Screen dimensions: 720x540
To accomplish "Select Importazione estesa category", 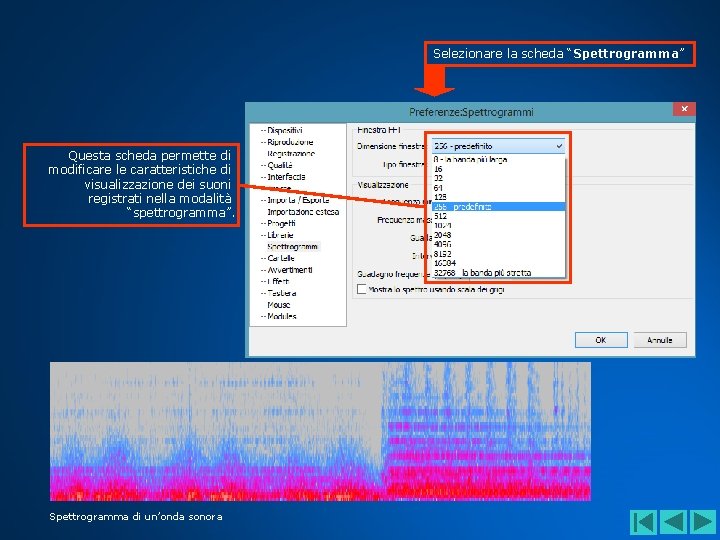I will [303, 212].
